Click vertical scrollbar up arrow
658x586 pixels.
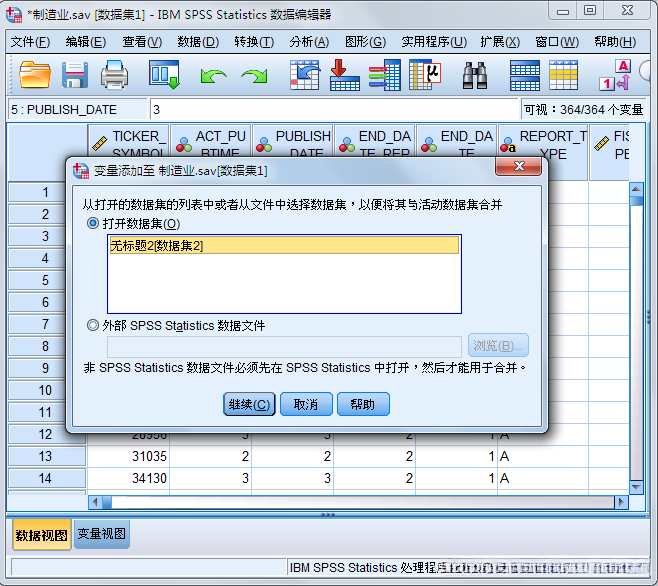[636, 189]
